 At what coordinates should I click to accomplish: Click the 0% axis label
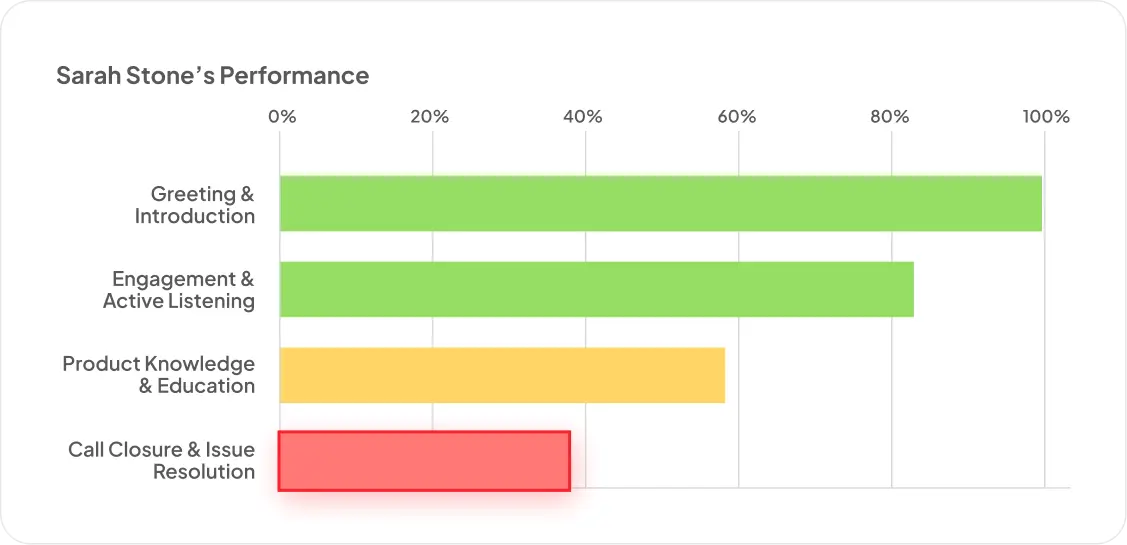point(282,116)
